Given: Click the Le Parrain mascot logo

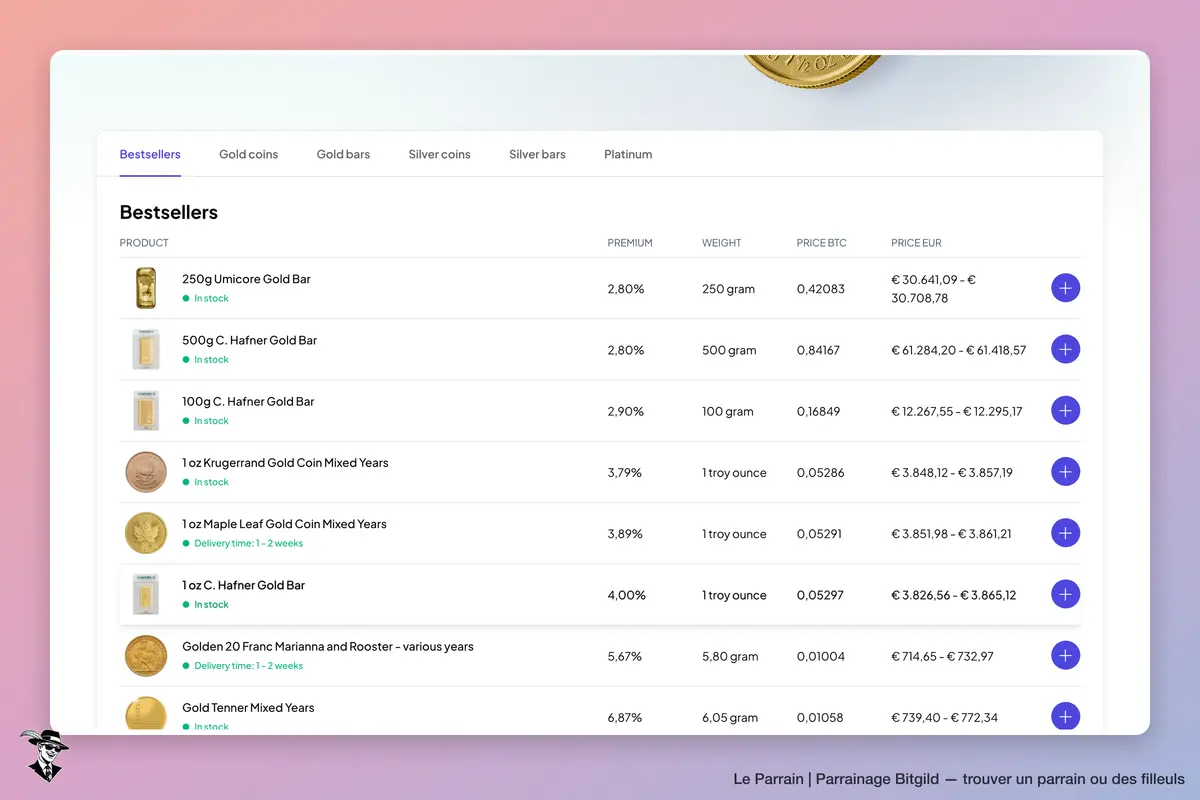Looking at the screenshot, I should click(x=44, y=755).
